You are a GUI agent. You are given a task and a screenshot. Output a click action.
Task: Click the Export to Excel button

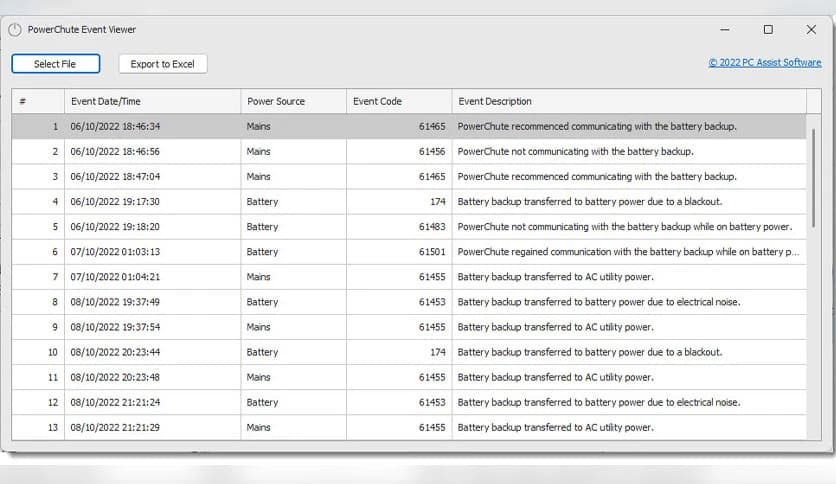coord(163,64)
